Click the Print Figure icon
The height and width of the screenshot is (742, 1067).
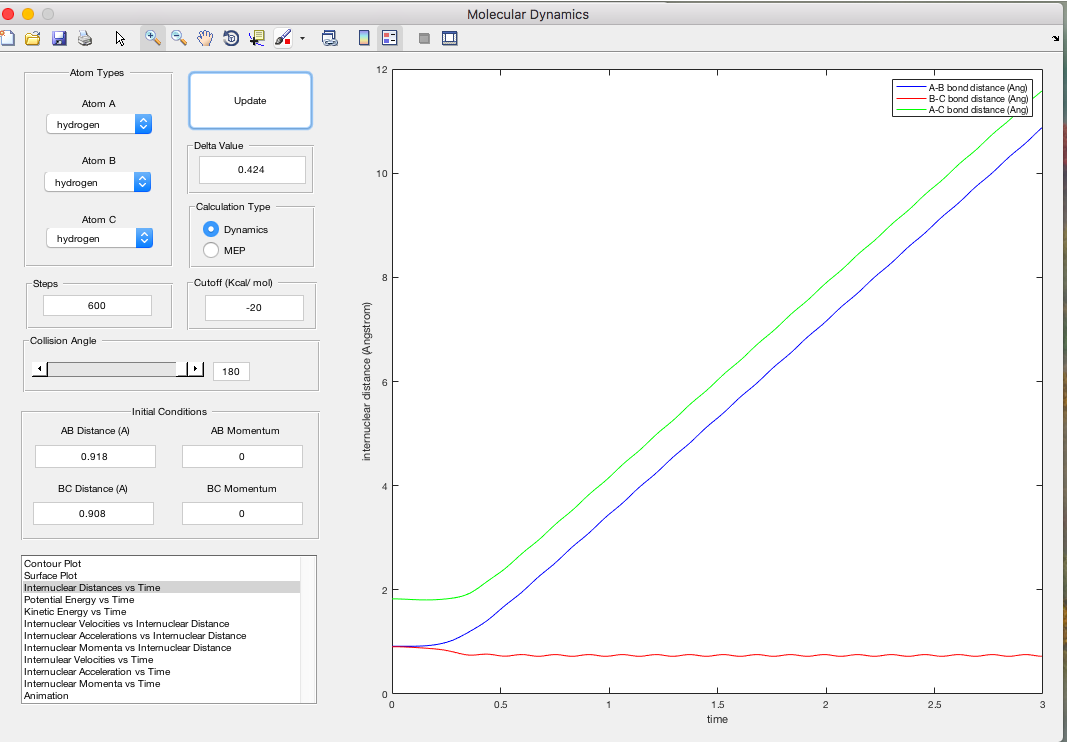(x=85, y=38)
